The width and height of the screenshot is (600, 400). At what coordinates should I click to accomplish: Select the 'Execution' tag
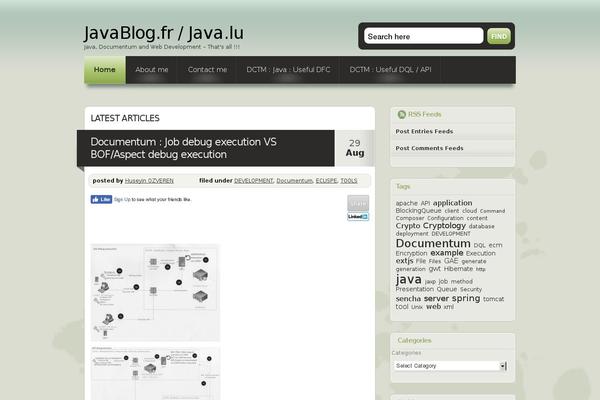pos(481,253)
